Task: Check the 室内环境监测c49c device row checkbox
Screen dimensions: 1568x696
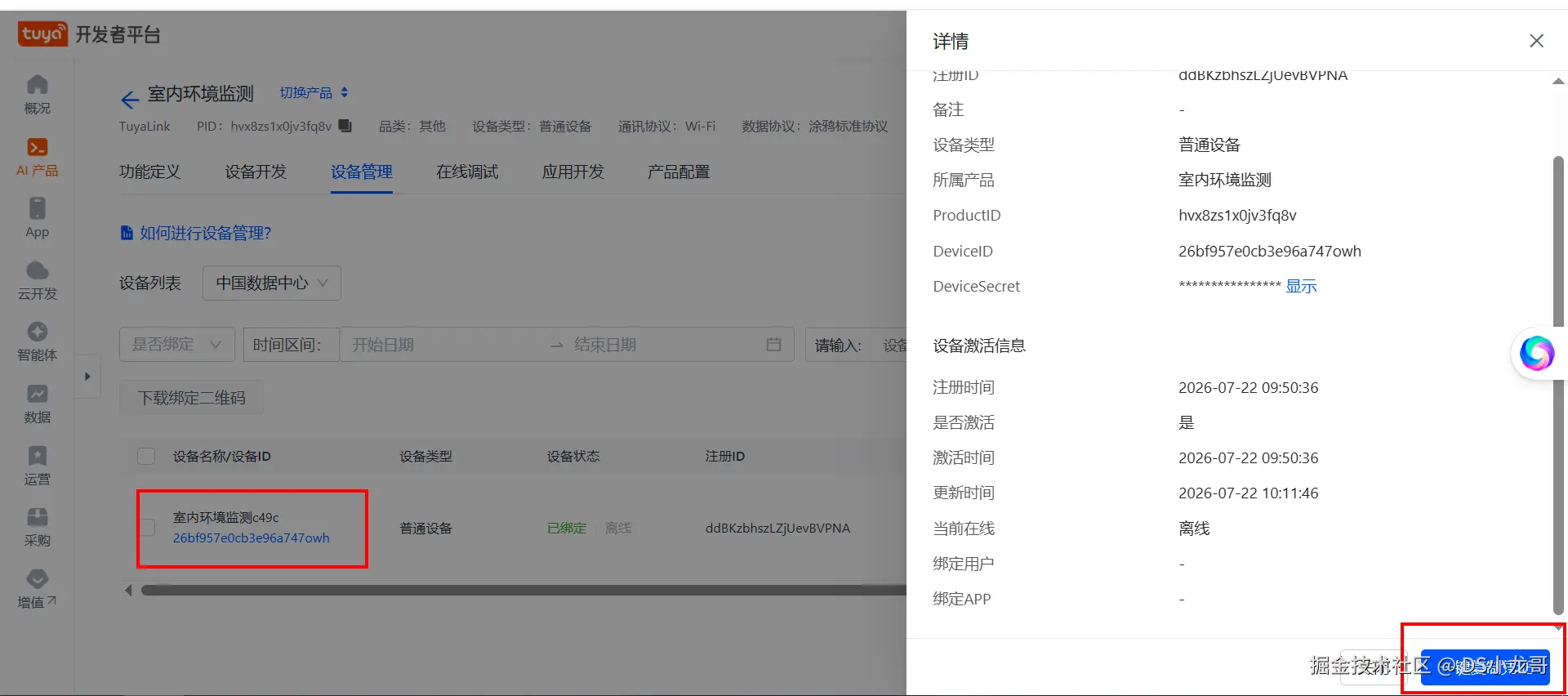Action: coord(147,528)
